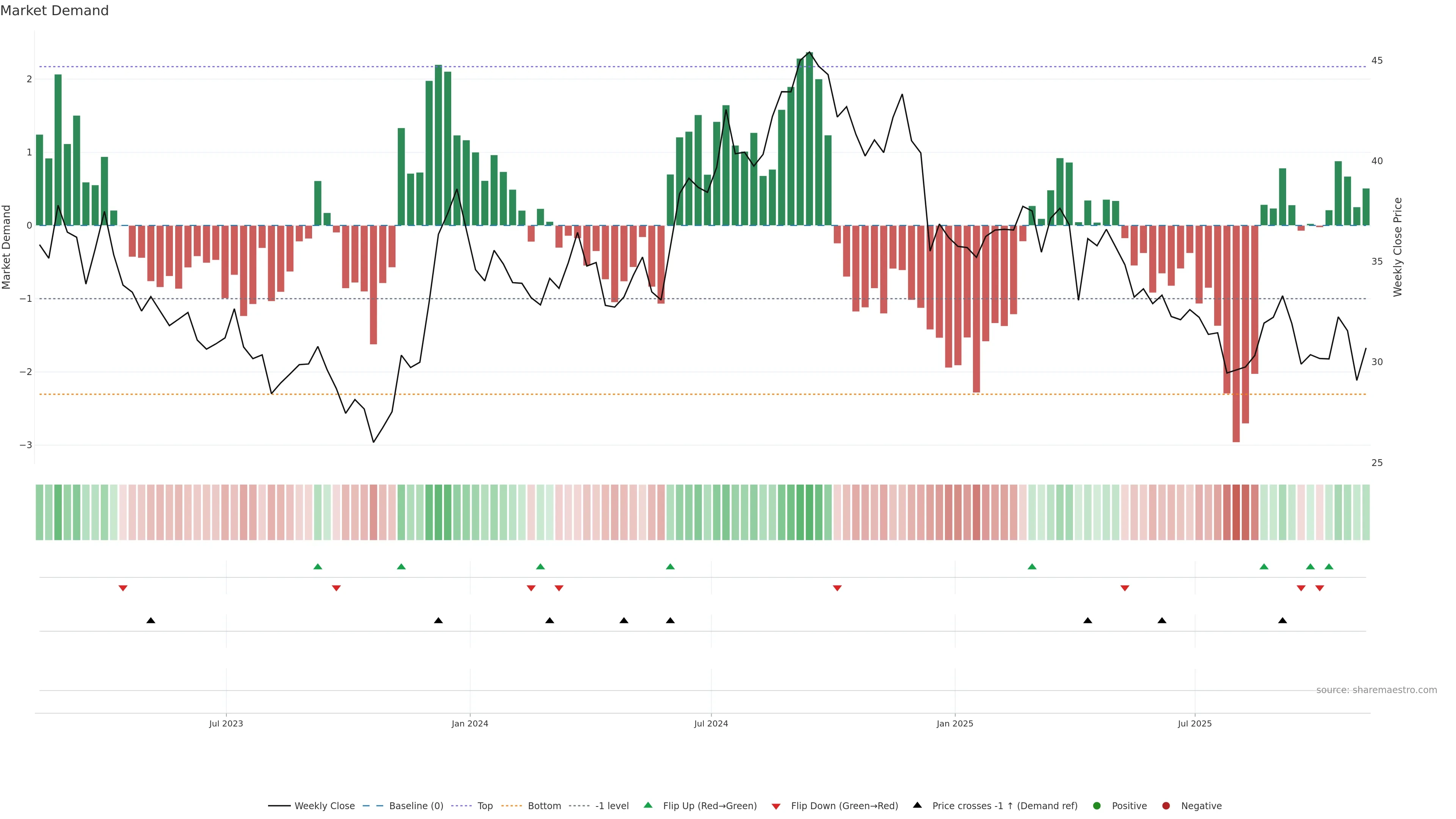
Task: Toggle the Top dotted line legend entry
Action: (485, 805)
